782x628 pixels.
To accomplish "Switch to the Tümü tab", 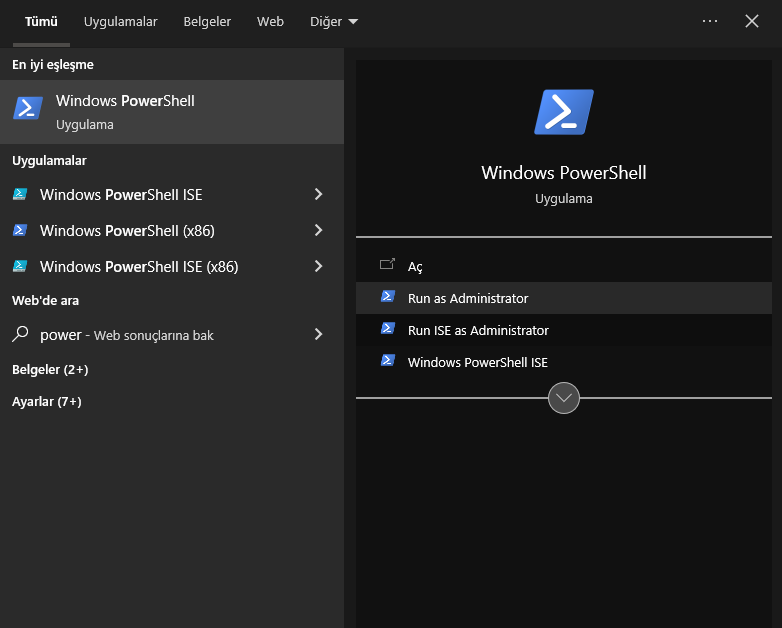I will coord(41,21).
